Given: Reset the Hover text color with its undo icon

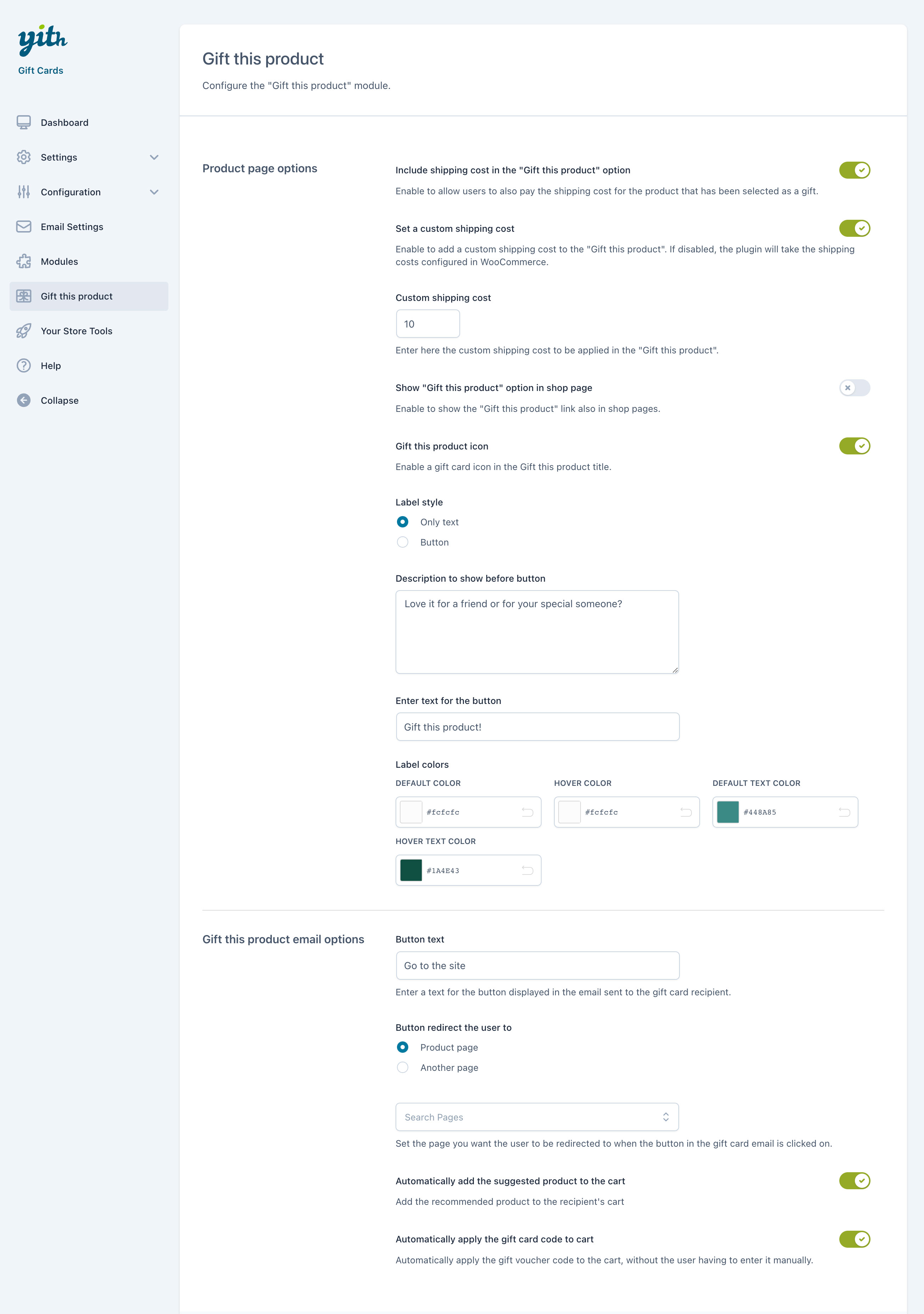Looking at the screenshot, I should pos(527,871).
